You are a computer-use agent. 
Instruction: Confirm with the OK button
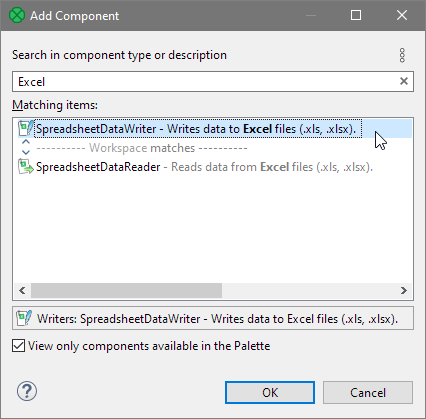click(x=270, y=393)
